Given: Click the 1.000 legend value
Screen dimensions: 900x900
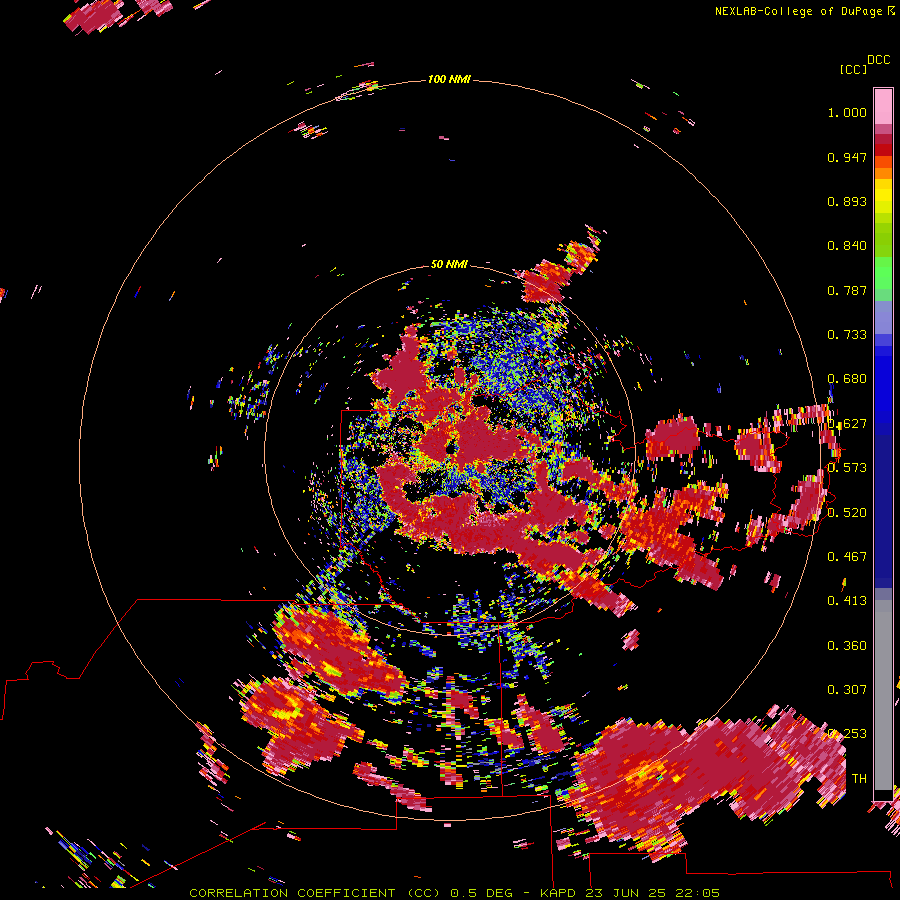Looking at the screenshot, I should tap(847, 112).
